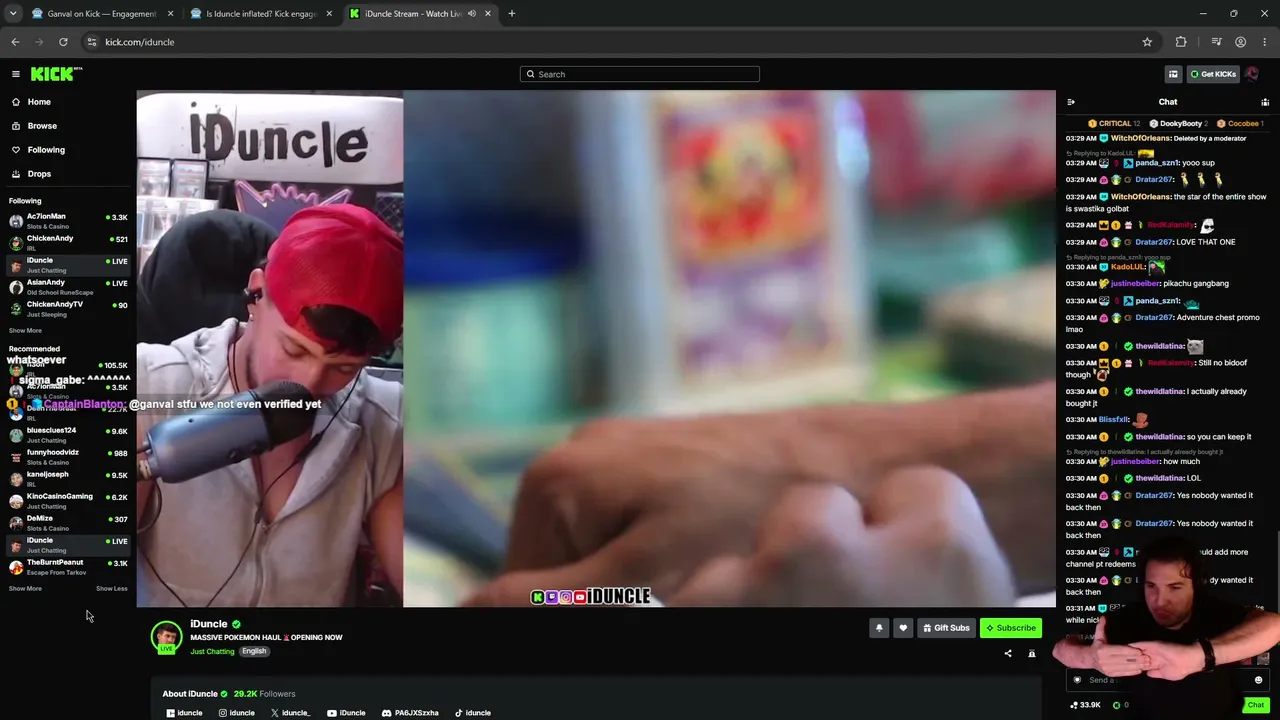Open the Discord link PA6JXSzxha
Image resolution: width=1280 pixels, height=720 pixels.
coord(410,713)
